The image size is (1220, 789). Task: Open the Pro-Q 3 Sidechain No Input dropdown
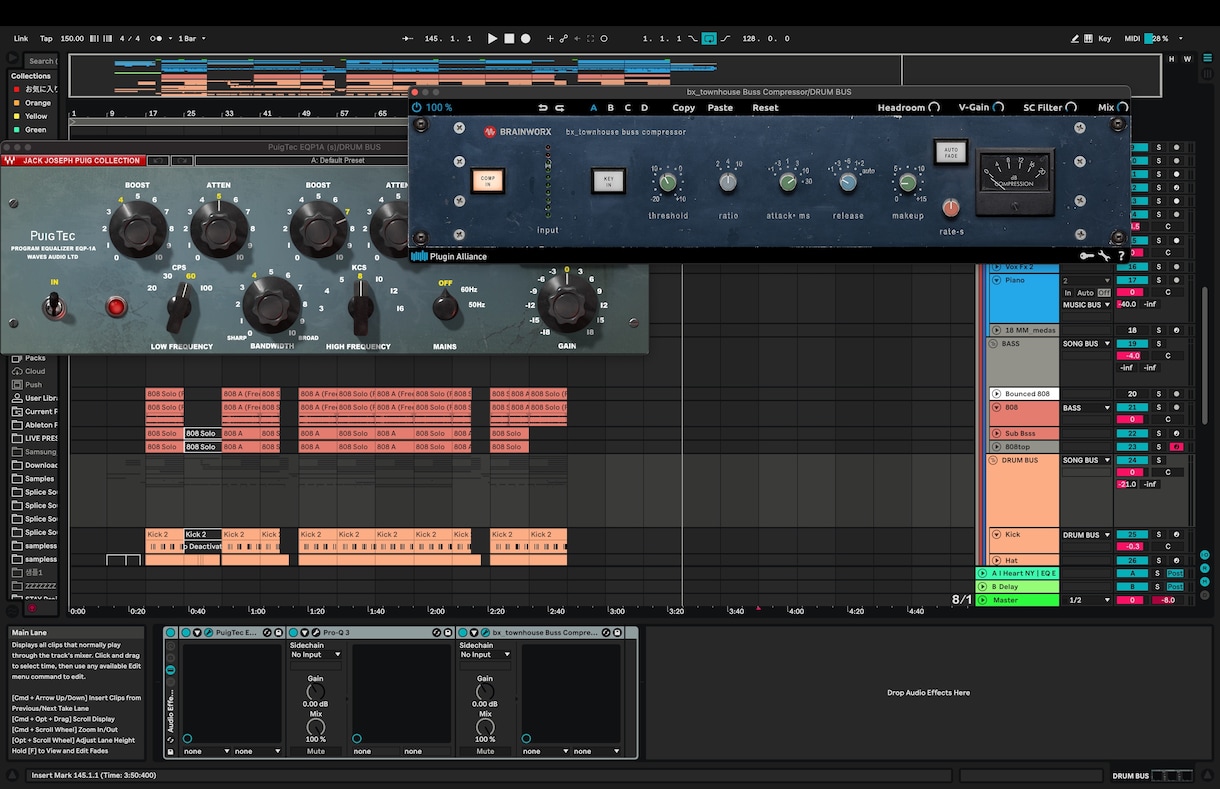coord(315,655)
